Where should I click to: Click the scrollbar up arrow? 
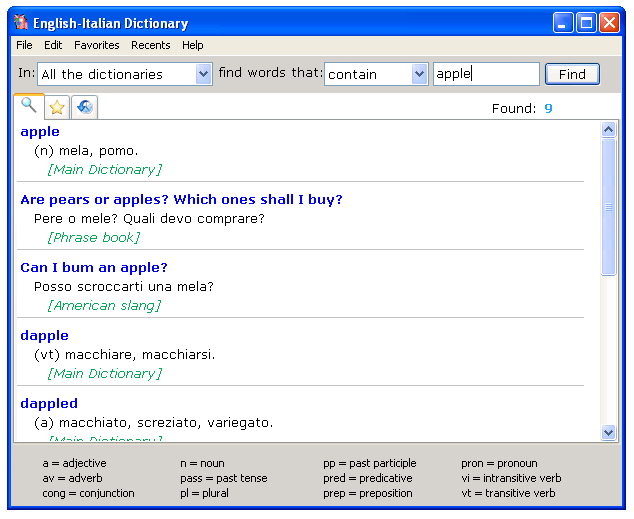click(608, 130)
